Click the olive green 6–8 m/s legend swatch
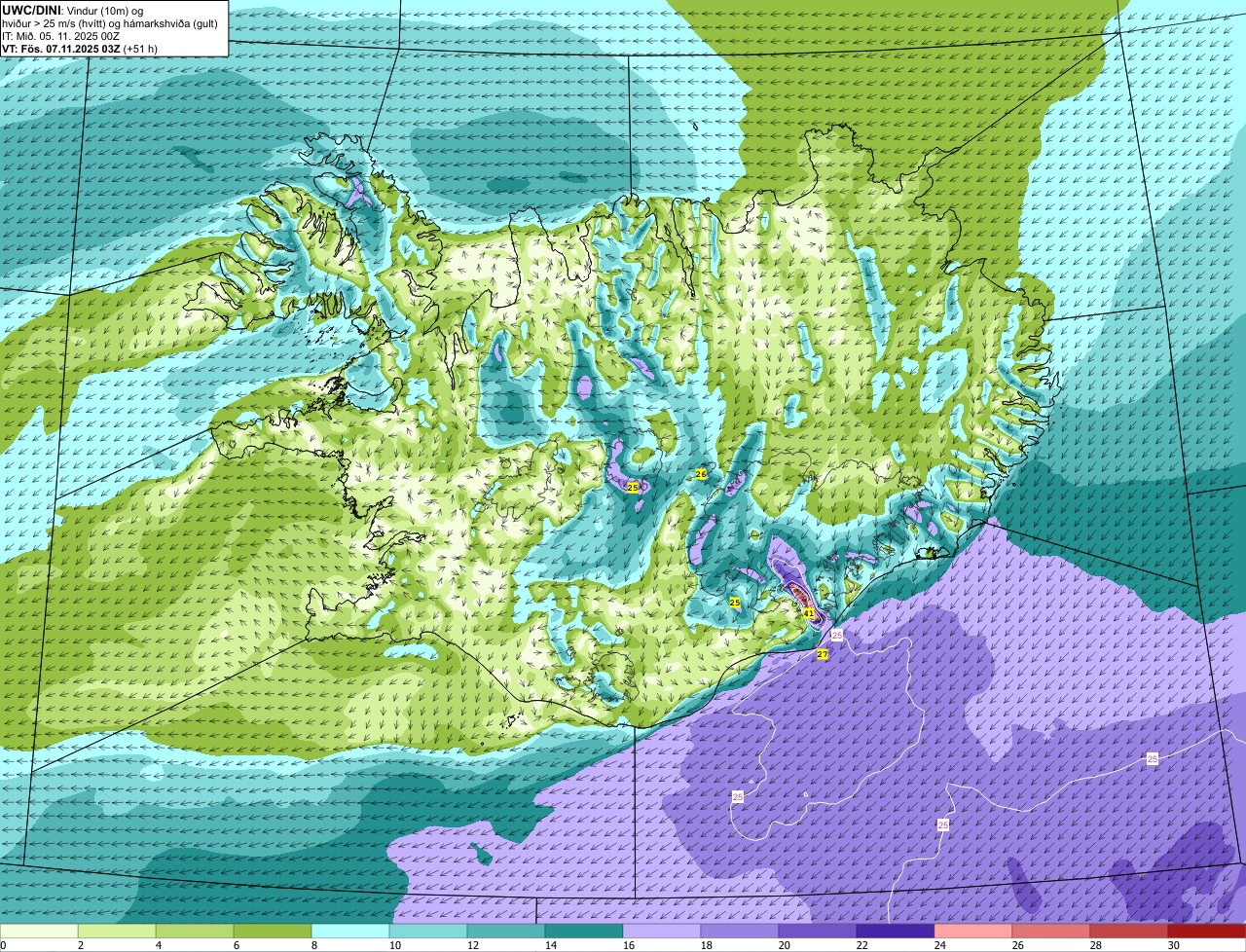 coord(273,932)
